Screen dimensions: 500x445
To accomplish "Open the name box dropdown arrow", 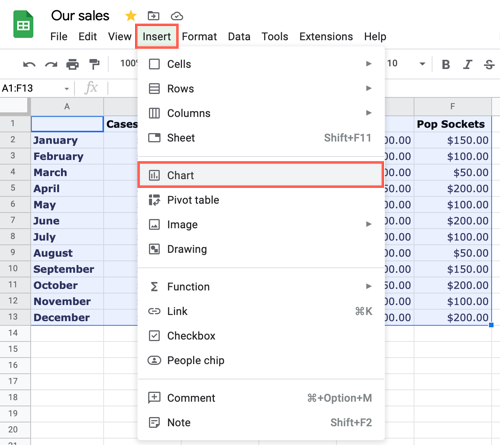I will [67, 89].
